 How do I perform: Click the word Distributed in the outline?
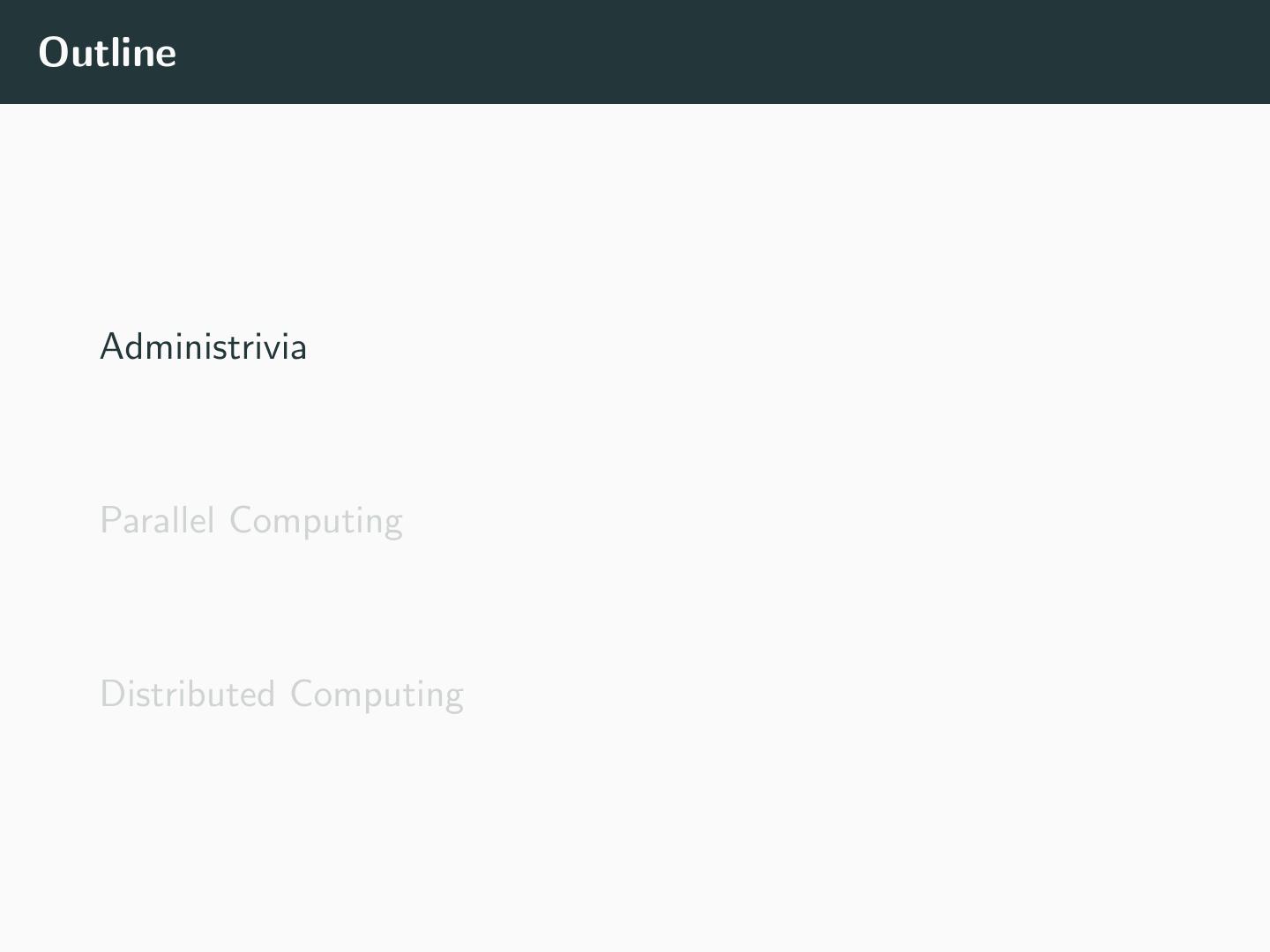(187, 695)
